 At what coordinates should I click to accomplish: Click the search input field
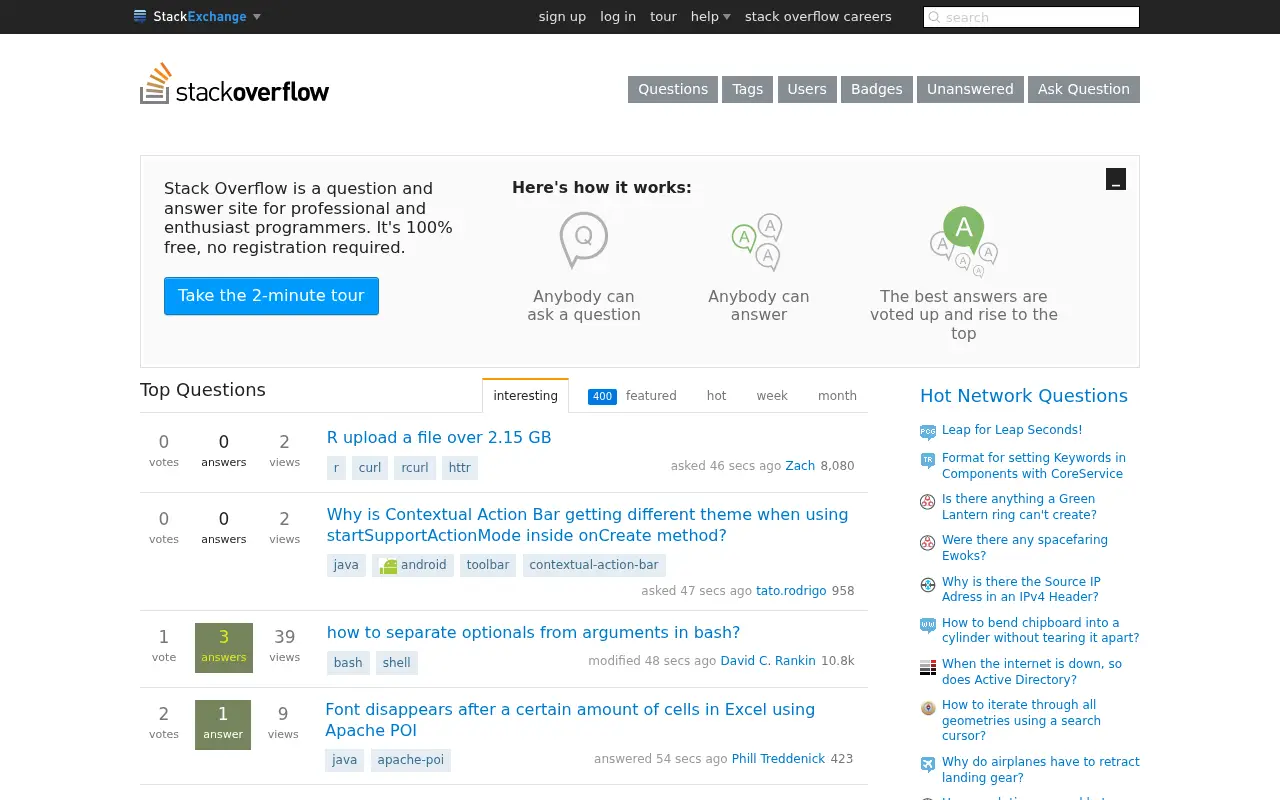click(1031, 17)
